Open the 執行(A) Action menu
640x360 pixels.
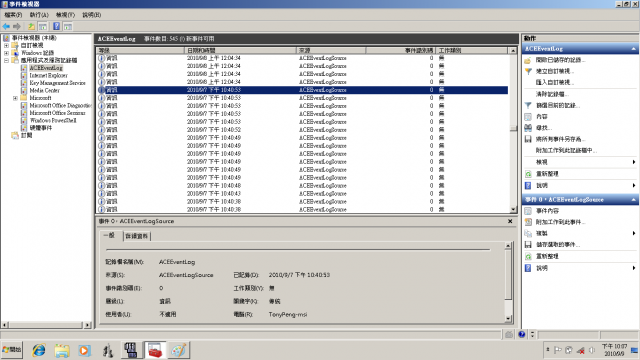click(39, 15)
